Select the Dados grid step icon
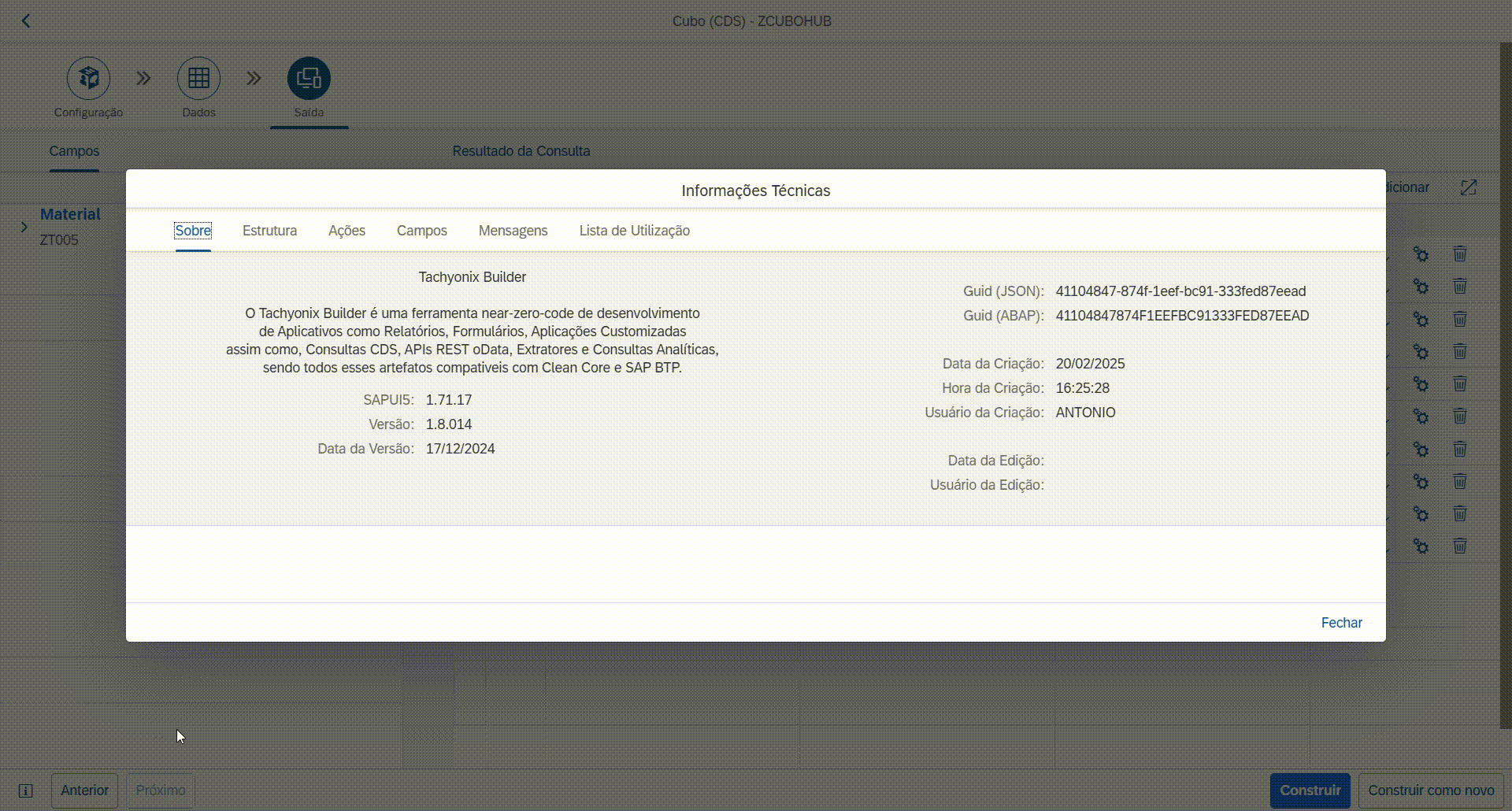This screenshot has width=1512, height=811. coord(198,79)
